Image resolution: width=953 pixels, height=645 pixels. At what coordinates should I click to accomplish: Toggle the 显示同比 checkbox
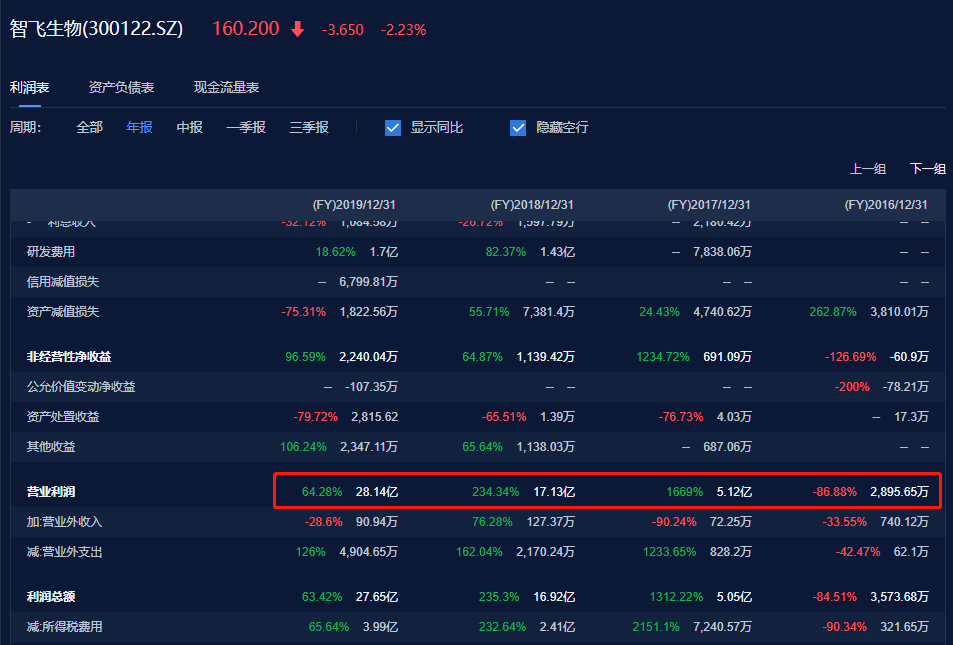click(x=393, y=128)
